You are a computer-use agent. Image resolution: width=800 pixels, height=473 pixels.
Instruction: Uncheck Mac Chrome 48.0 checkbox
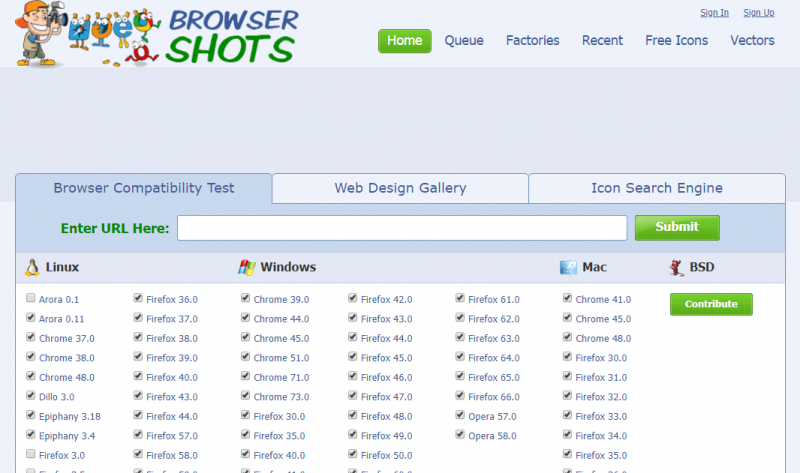click(567, 337)
